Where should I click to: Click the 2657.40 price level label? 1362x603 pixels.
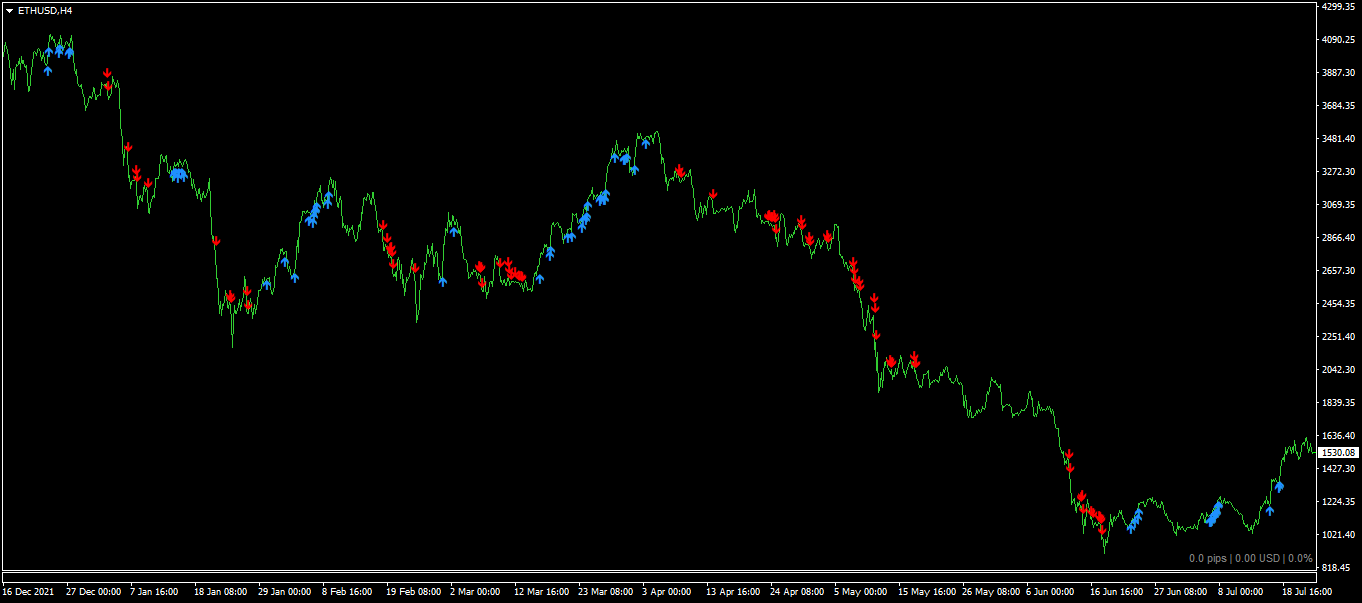point(1338,271)
